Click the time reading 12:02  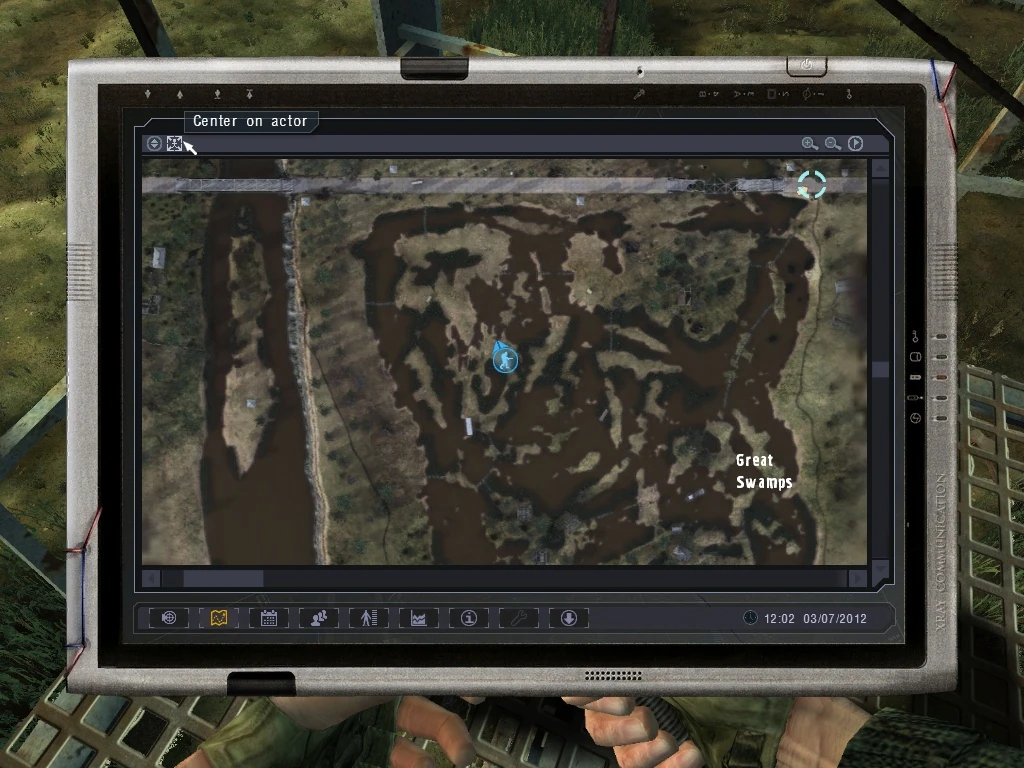(x=779, y=618)
